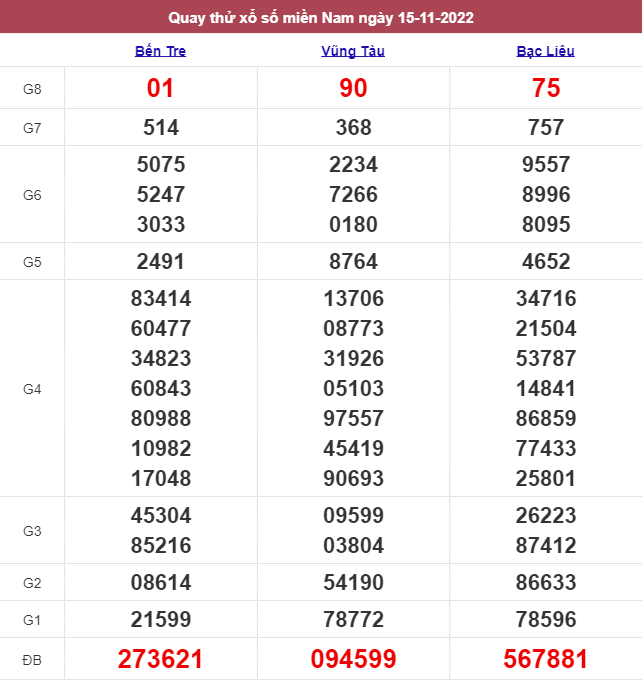642x680 pixels.
Task: Click the G7 row label
Action: tap(32, 128)
